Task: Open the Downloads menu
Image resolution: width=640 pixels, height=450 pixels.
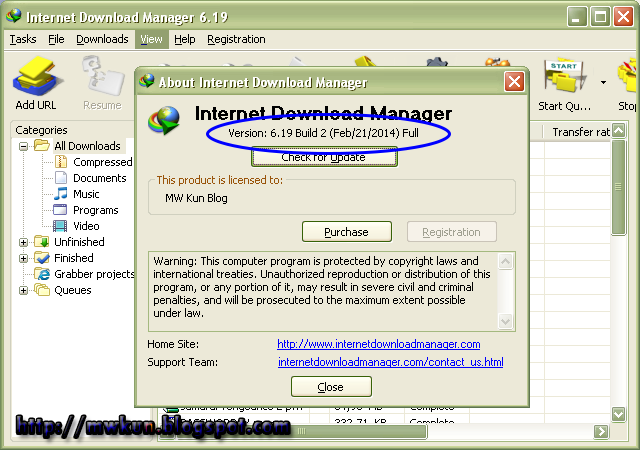Action: click(x=102, y=39)
